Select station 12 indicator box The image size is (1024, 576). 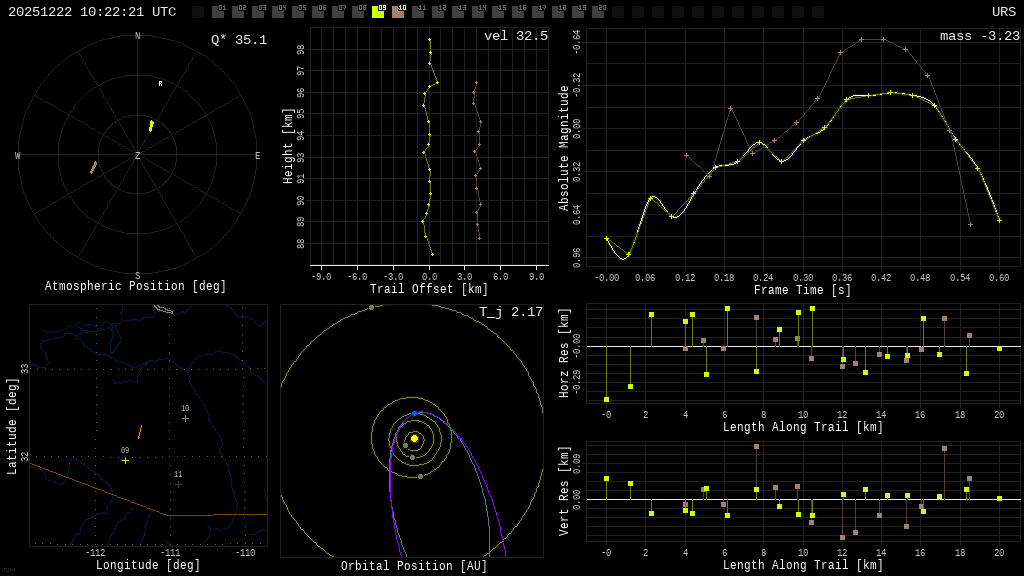[438, 12]
